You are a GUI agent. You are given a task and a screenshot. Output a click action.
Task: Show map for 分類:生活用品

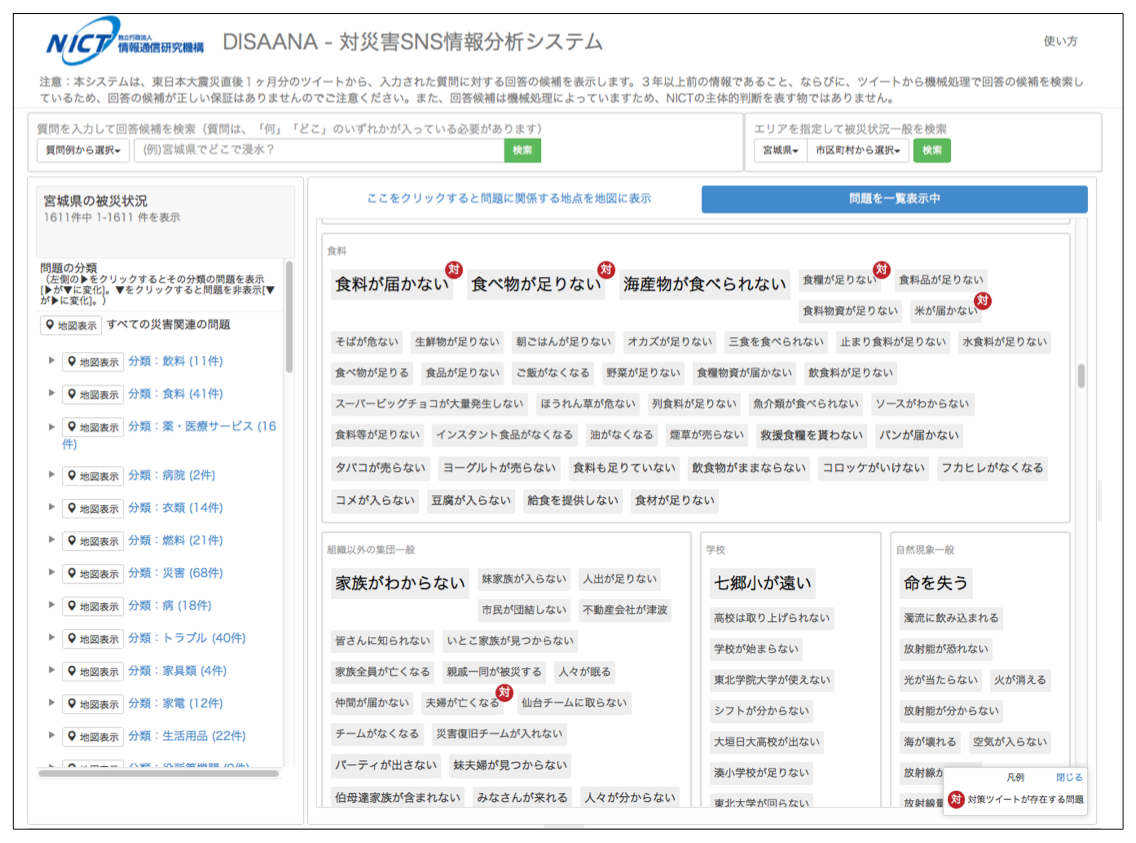(93, 737)
